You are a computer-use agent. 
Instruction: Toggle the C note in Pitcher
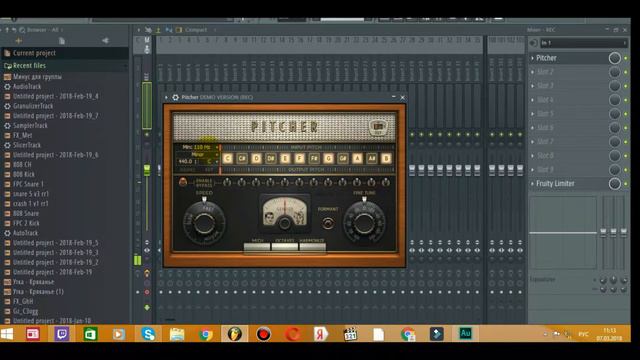(x=228, y=158)
